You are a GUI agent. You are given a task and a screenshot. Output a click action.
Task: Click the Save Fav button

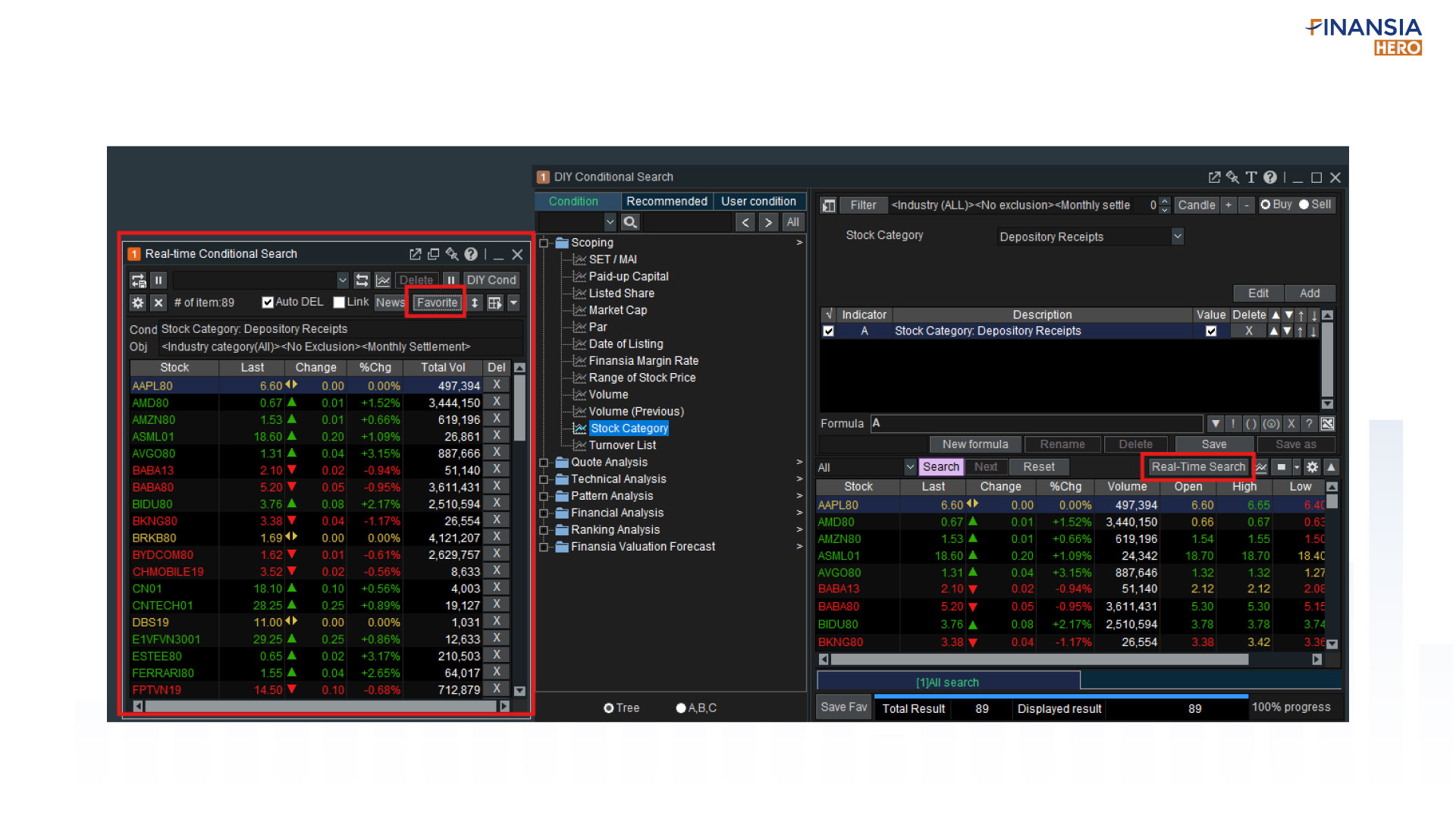843,708
